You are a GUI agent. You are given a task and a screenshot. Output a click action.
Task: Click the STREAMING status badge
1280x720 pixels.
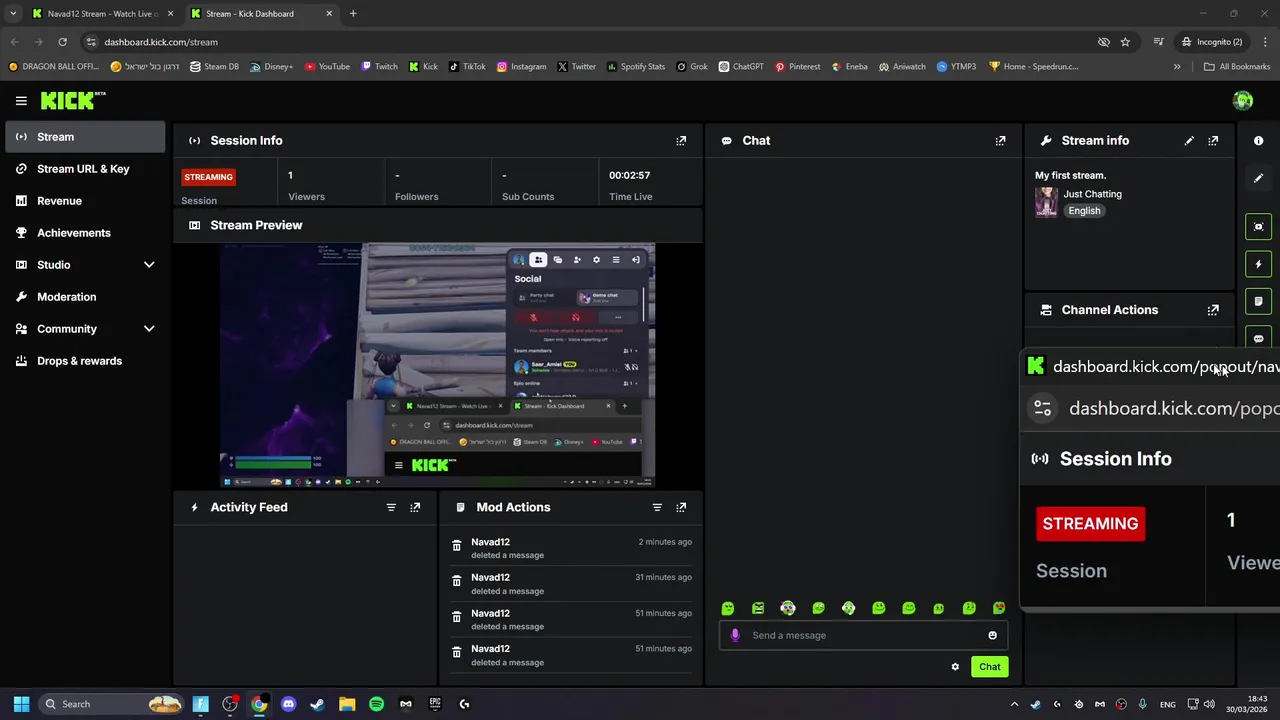point(208,177)
